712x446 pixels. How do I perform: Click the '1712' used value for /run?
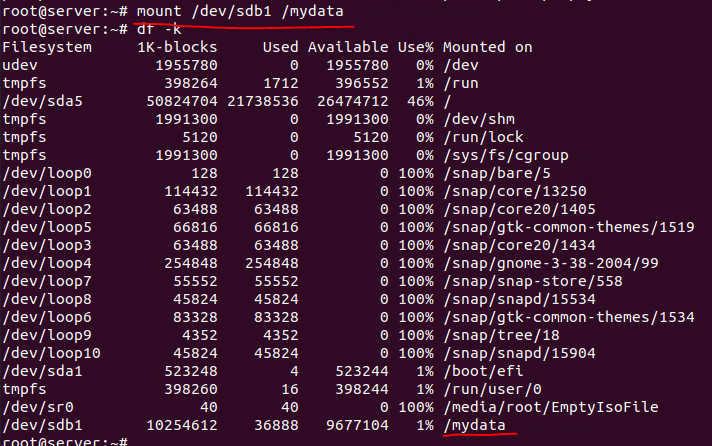[x=281, y=83]
